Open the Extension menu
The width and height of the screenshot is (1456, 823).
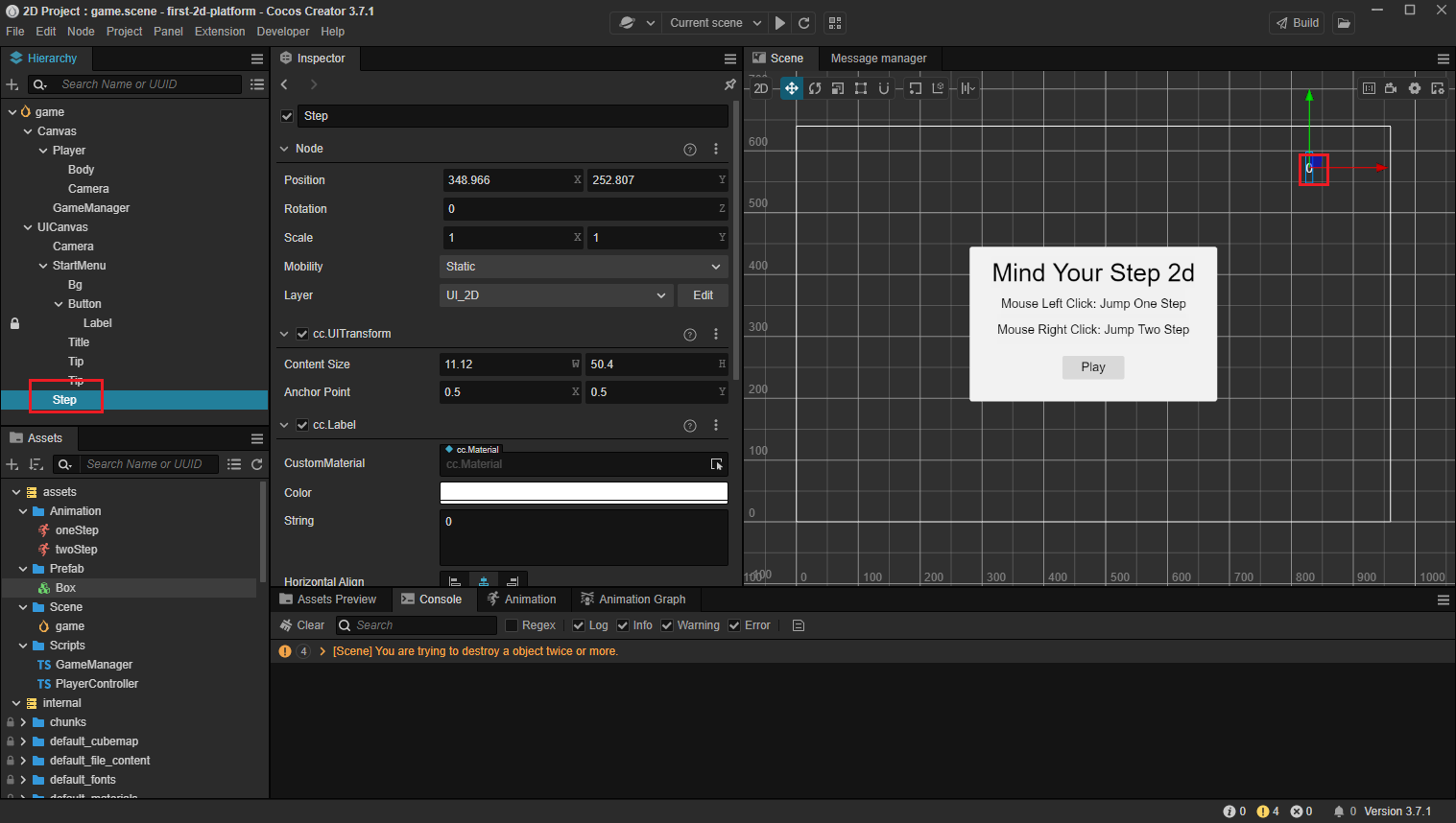[x=220, y=32]
